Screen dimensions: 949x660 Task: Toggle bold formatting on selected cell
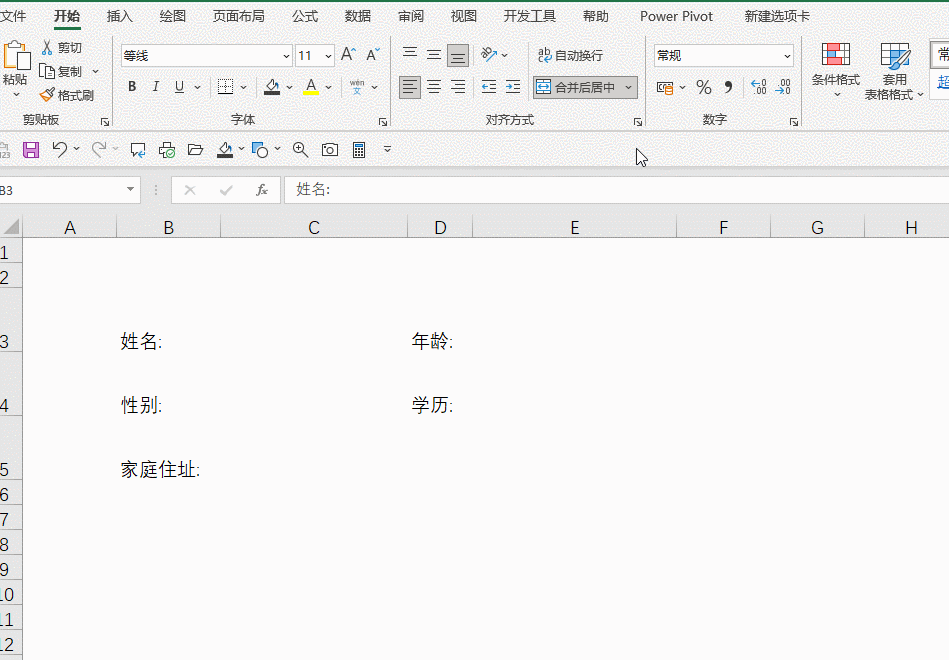[131, 87]
